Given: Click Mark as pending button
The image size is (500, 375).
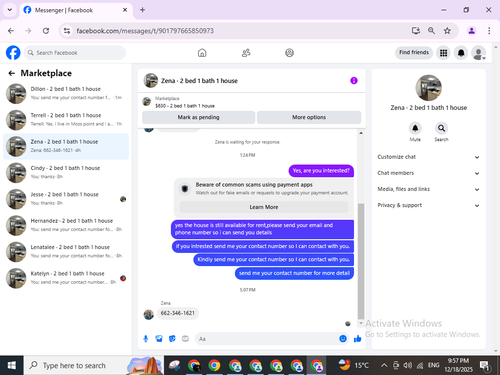Looking at the screenshot, I should 198,117.
